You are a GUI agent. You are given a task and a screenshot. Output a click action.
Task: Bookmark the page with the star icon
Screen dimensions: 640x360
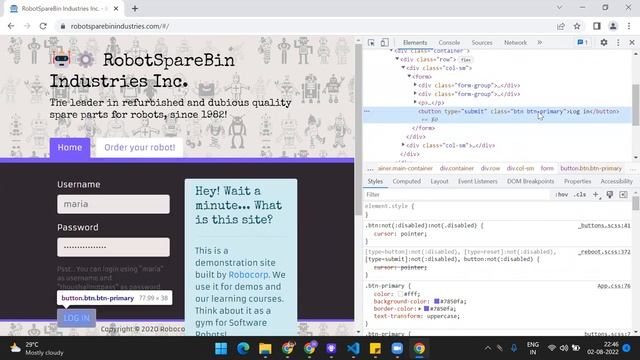click(577, 26)
